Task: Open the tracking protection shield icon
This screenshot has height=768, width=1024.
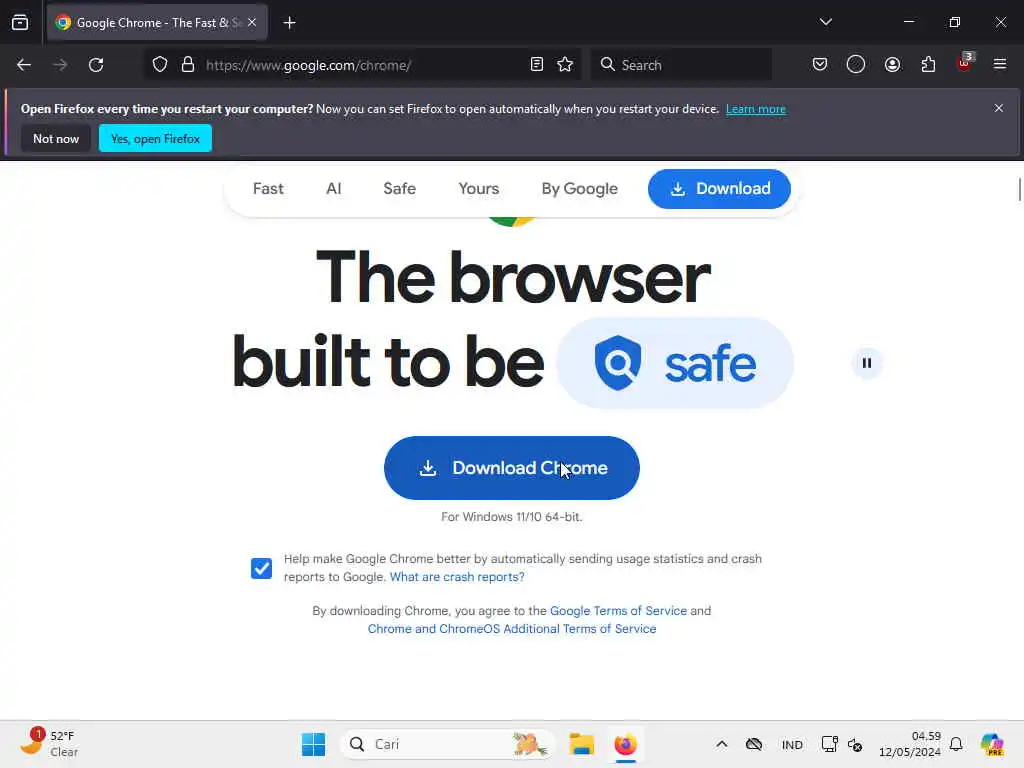Action: click(160, 65)
